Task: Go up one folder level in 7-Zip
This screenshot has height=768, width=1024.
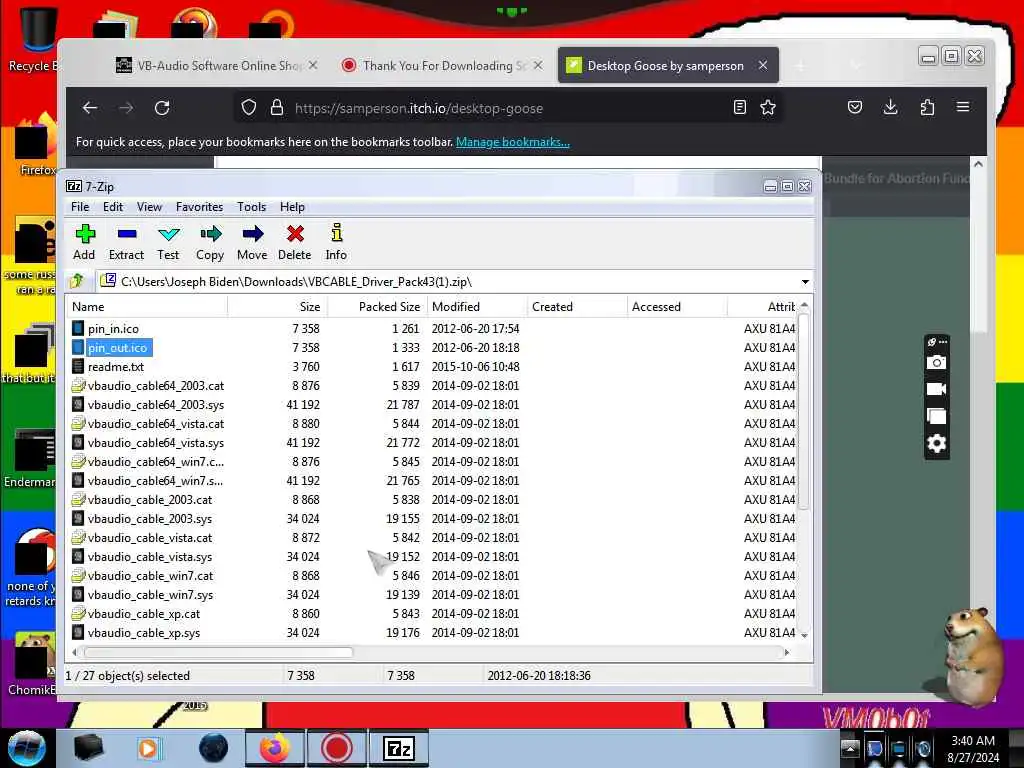Action: (x=77, y=281)
